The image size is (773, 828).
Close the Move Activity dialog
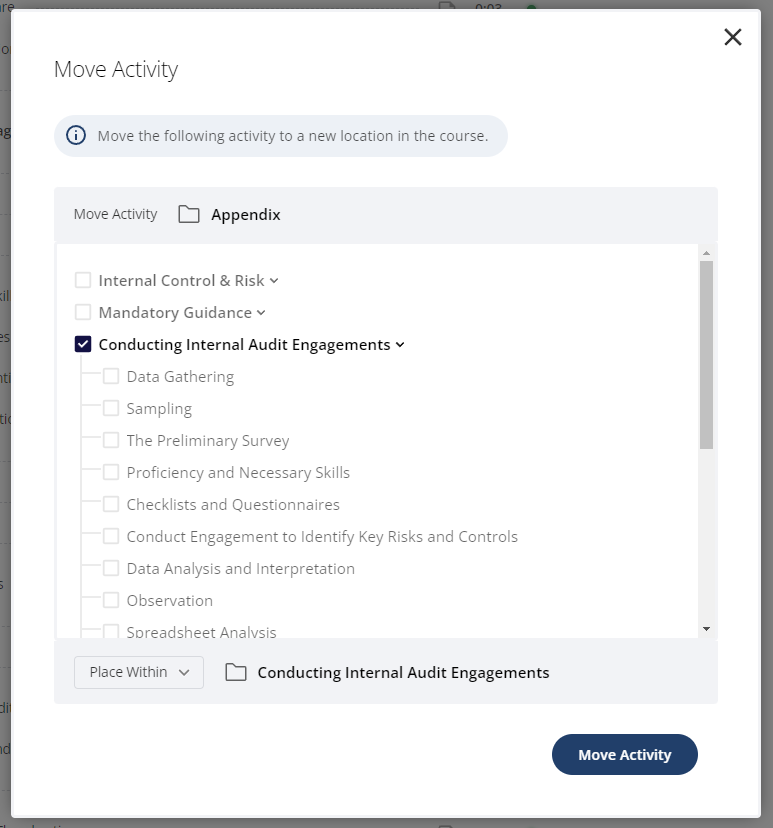click(732, 37)
